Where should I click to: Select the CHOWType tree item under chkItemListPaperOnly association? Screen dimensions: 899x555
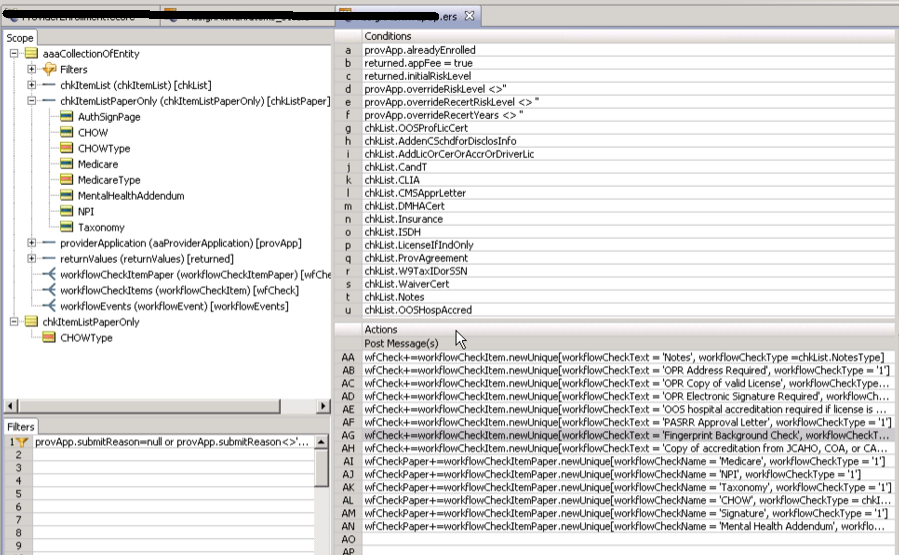tap(104, 148)
